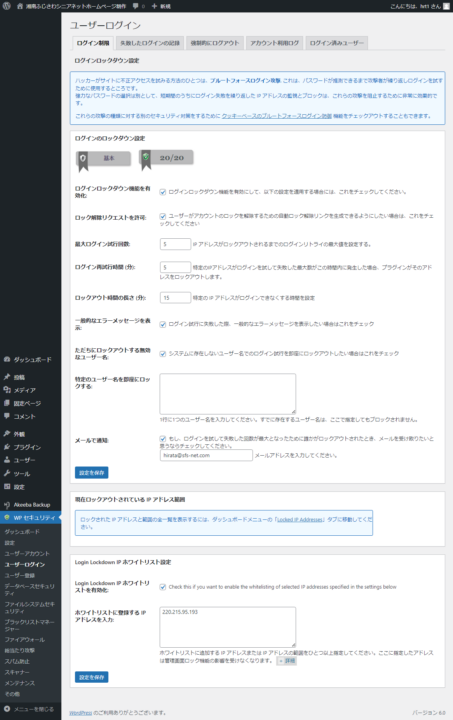Open the WordPress logo menu in admin bar
The height and width of the screenshot is (720, 453).
tap(6, 6)
